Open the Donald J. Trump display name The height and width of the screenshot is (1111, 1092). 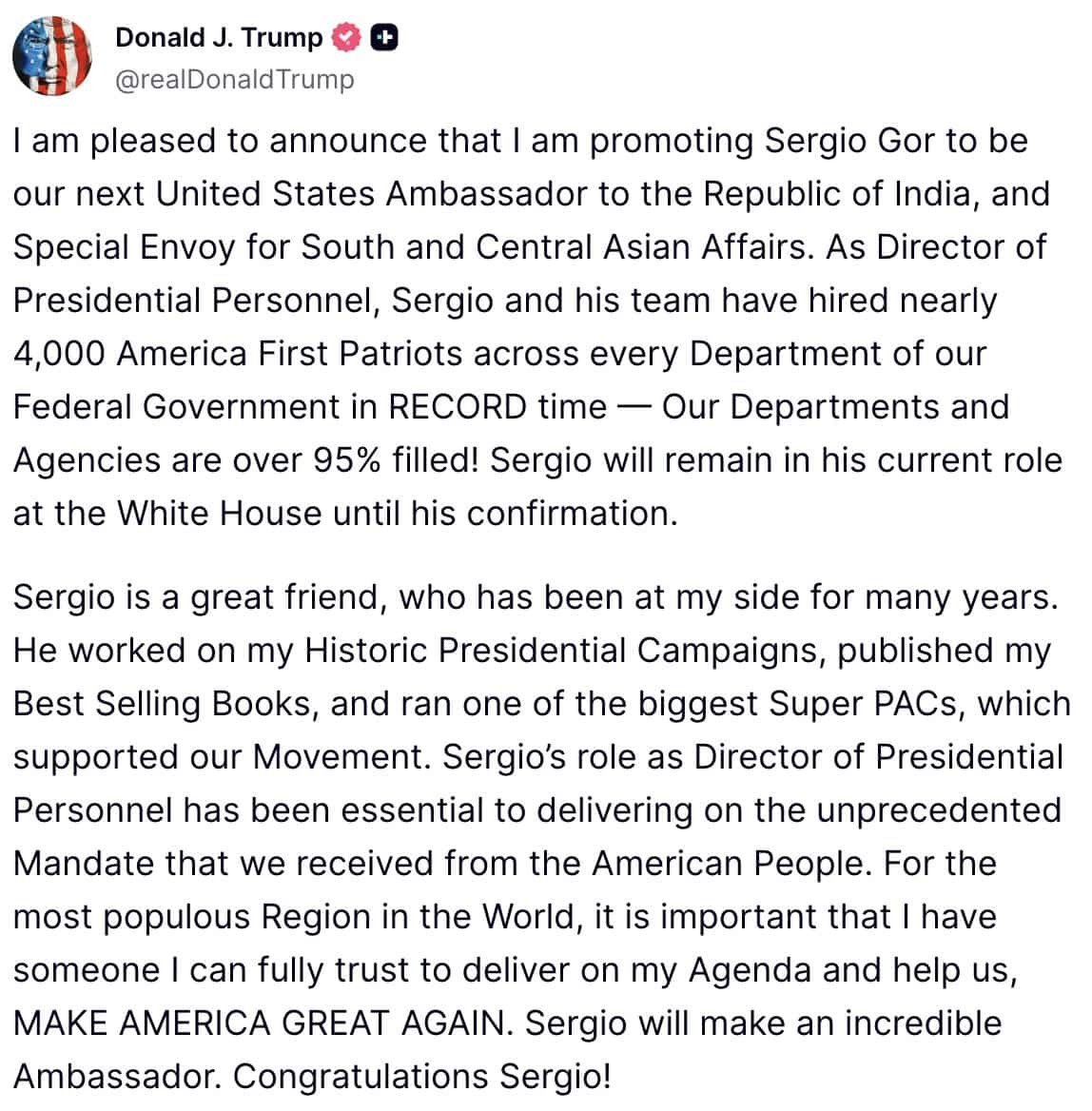tap(218, 37)
